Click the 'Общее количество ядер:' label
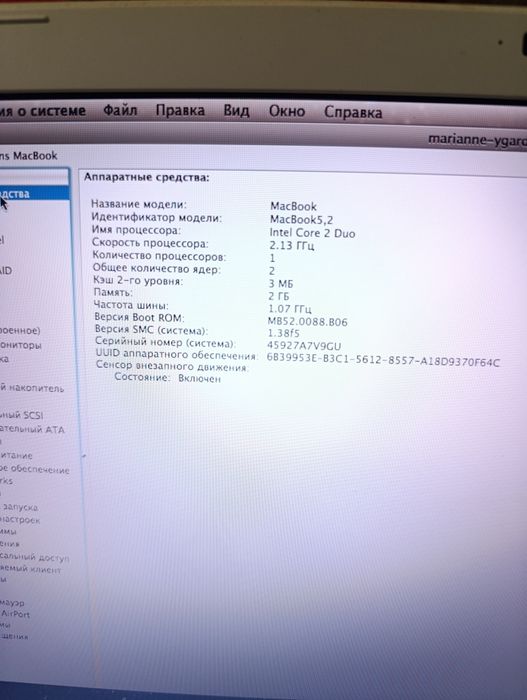Image resolution: width=527 pixels, height=700 pixels. tap(156, 268)
